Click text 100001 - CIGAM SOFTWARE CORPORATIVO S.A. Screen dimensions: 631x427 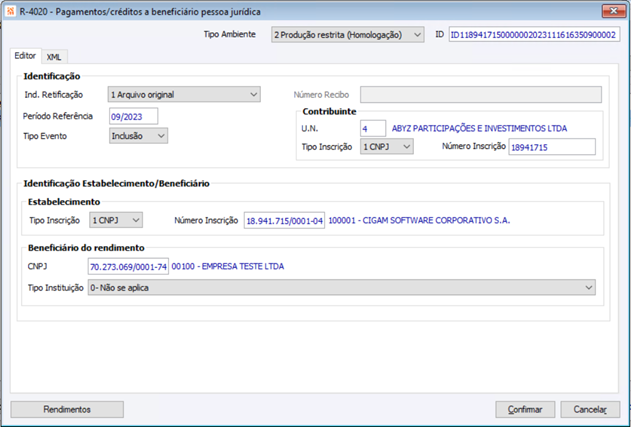click(x=419, y=221)
